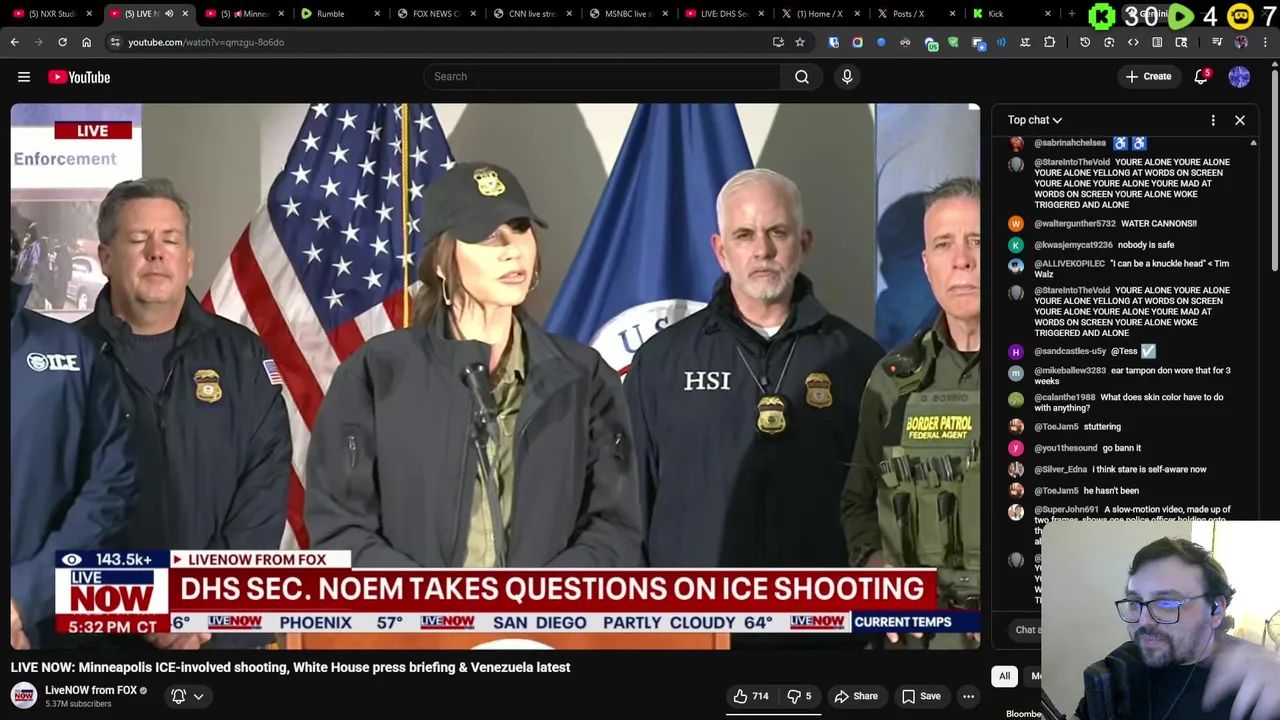Switch to the CNN live stream tab
Viewport: 1280px width, 720px height.
[x=531, y=14]
